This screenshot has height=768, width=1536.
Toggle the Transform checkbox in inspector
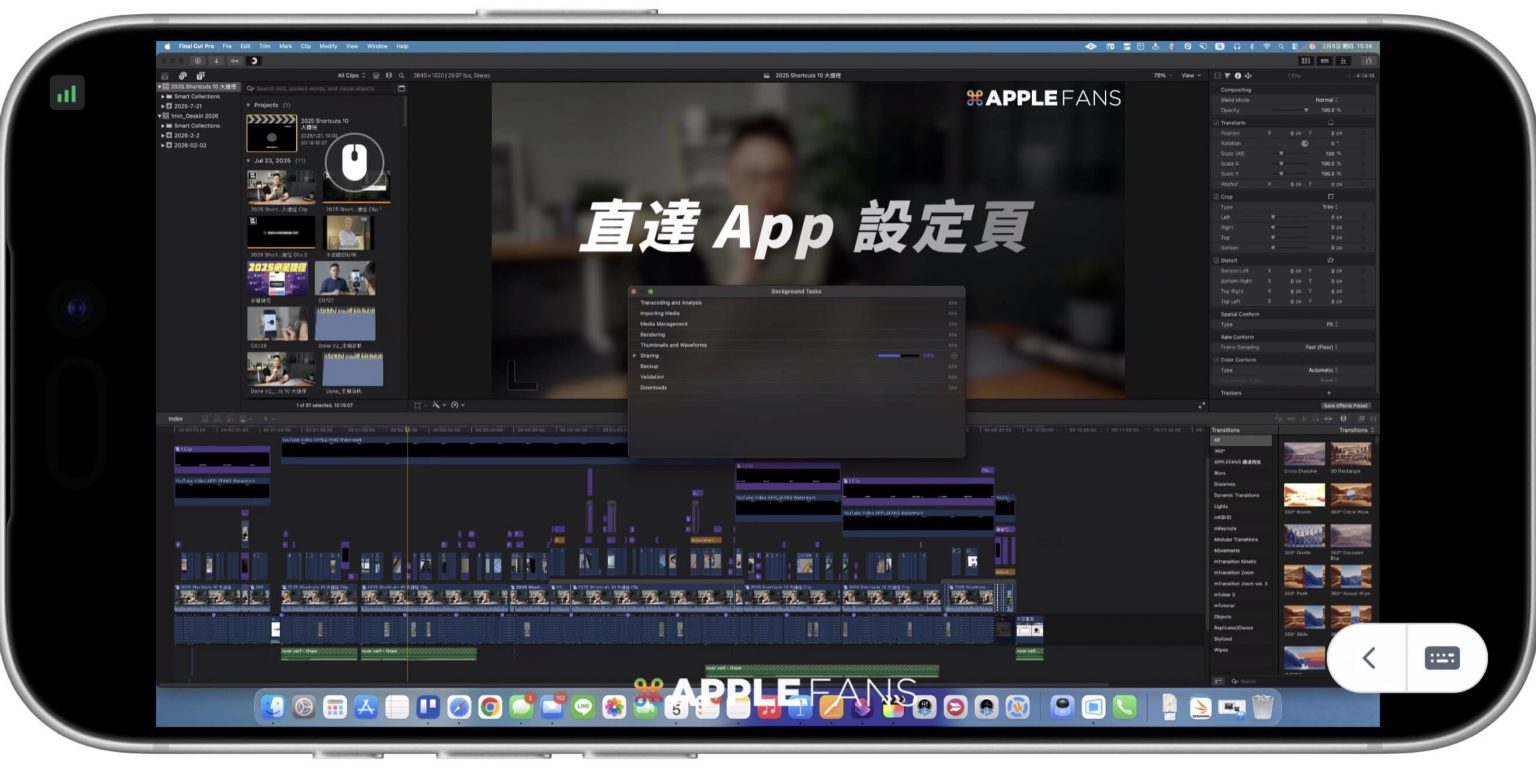(1216, 122)
